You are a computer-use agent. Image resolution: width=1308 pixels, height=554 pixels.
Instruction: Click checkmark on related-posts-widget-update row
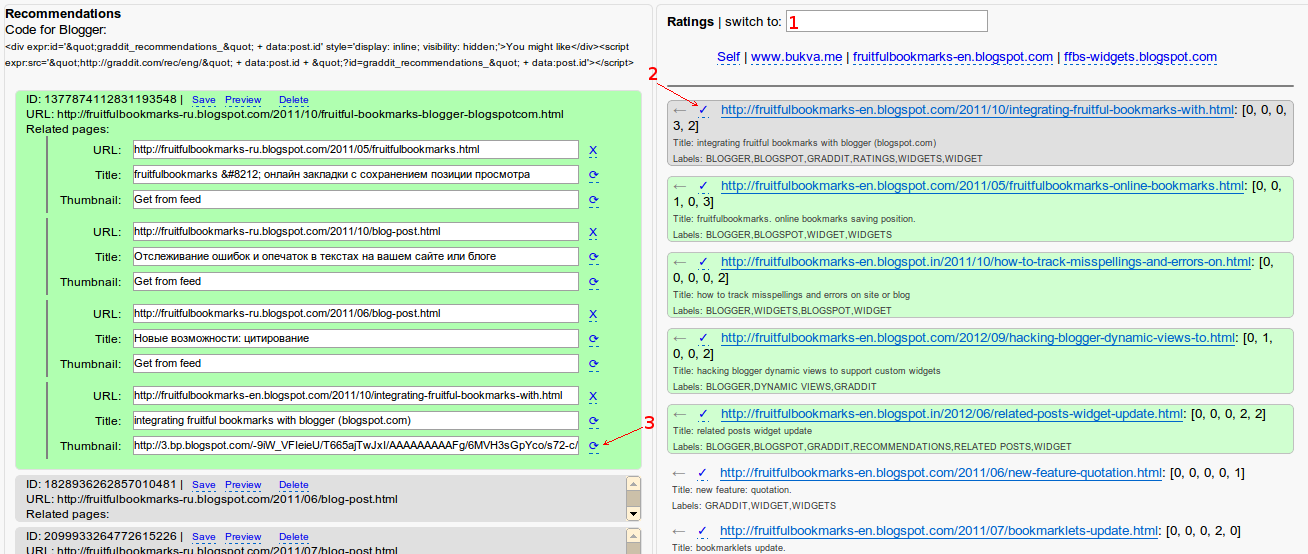point(703,414)
